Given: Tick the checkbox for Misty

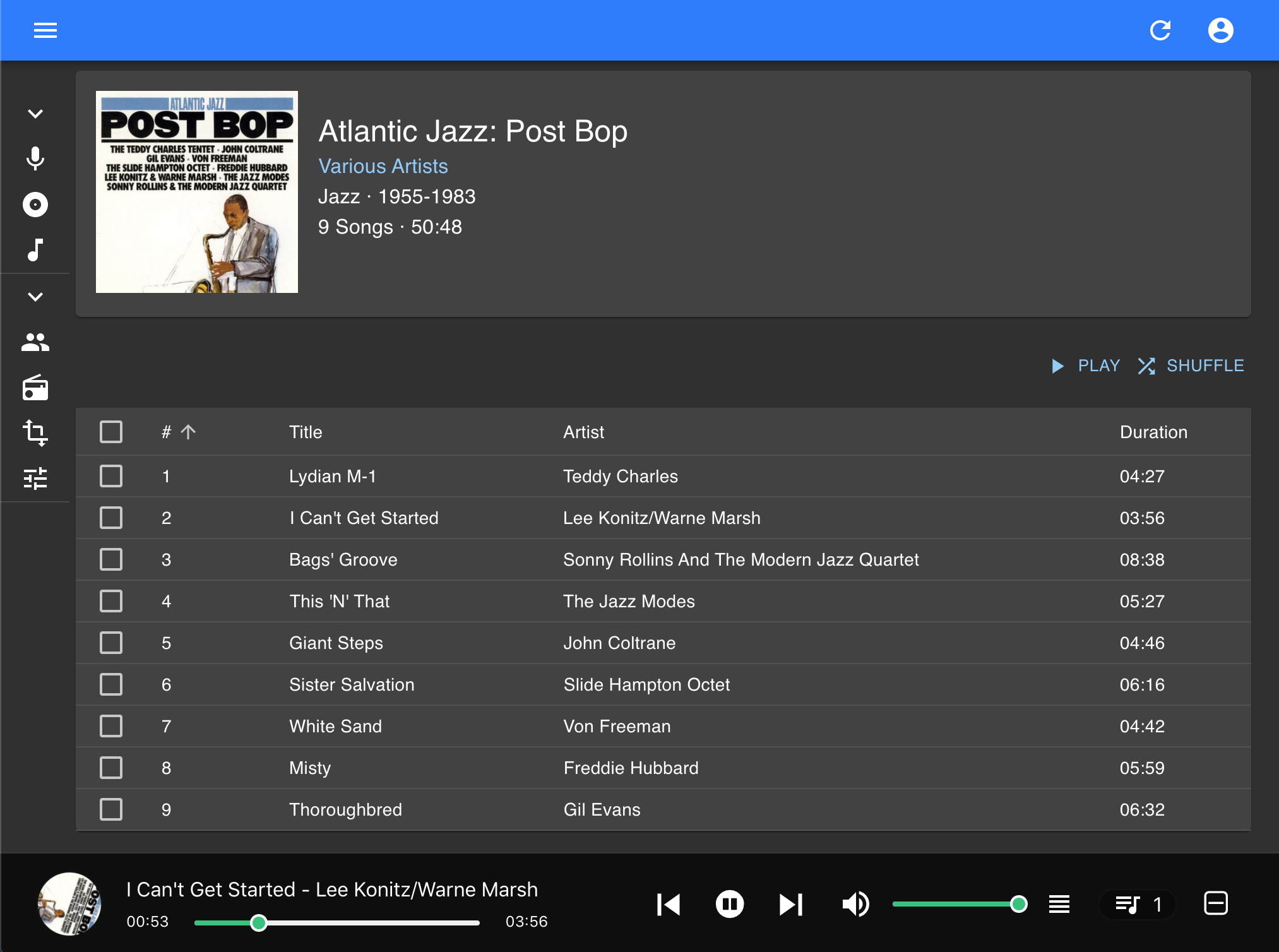Looking at the screenshot, I should [x=111, y=768].
